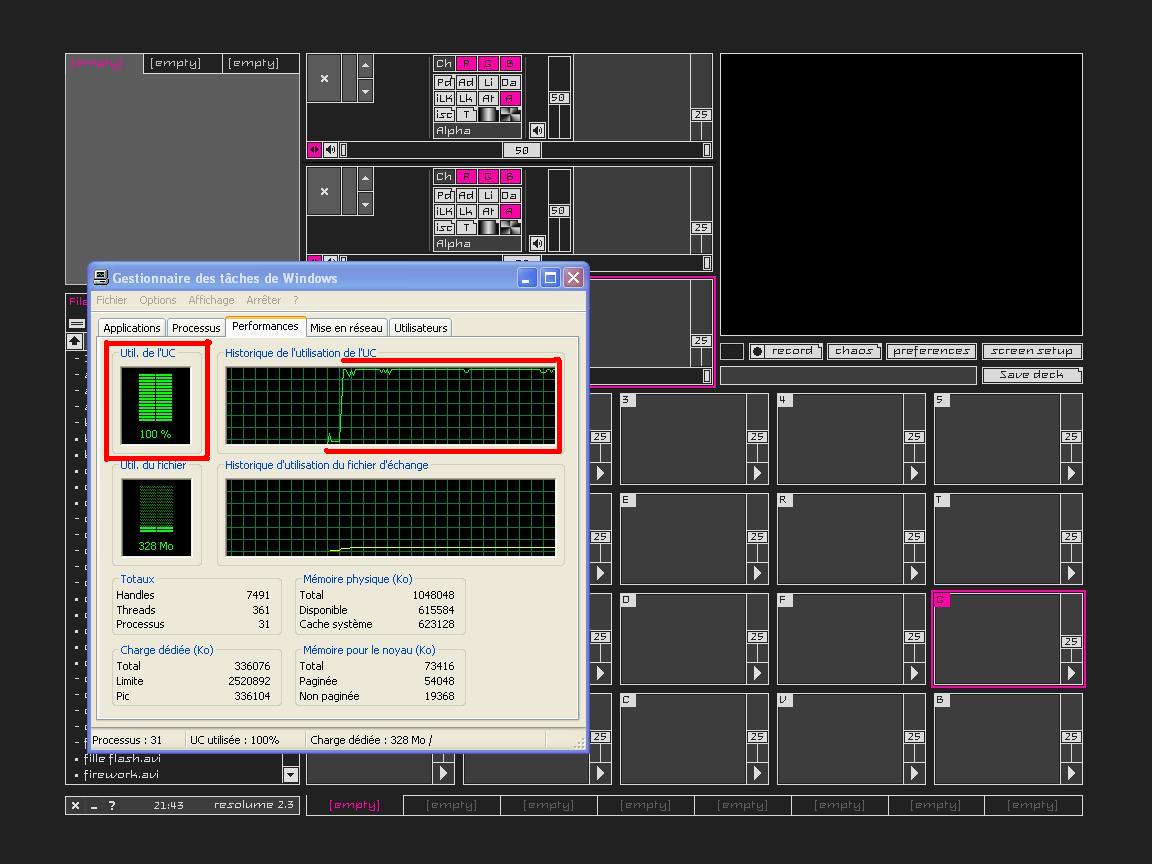The image size is (1152, 864).
Task: Clear the top layer with its X button
Action: coord(324,78)
